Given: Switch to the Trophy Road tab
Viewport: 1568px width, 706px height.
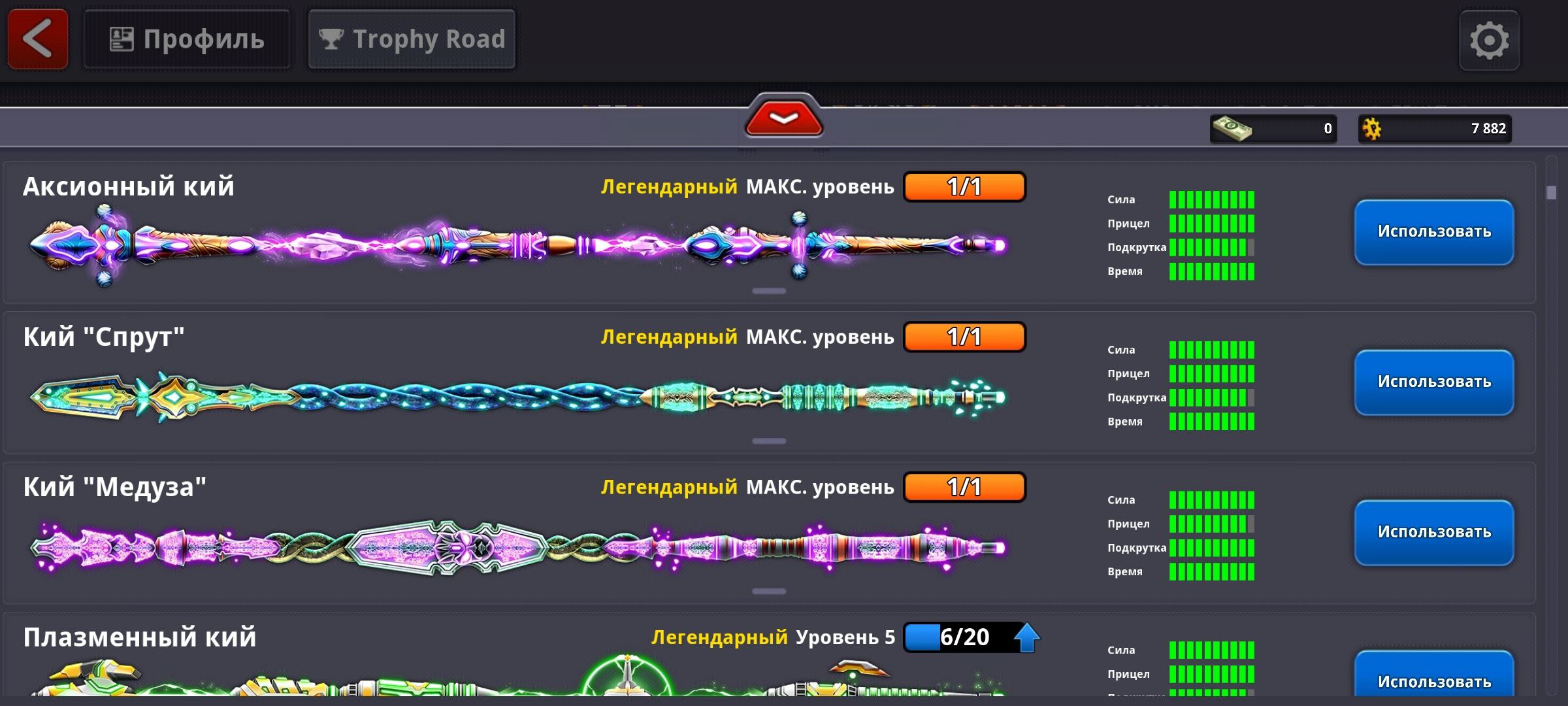Looking at the screenshot, I should pyautogui.click(x=412, y=39).
